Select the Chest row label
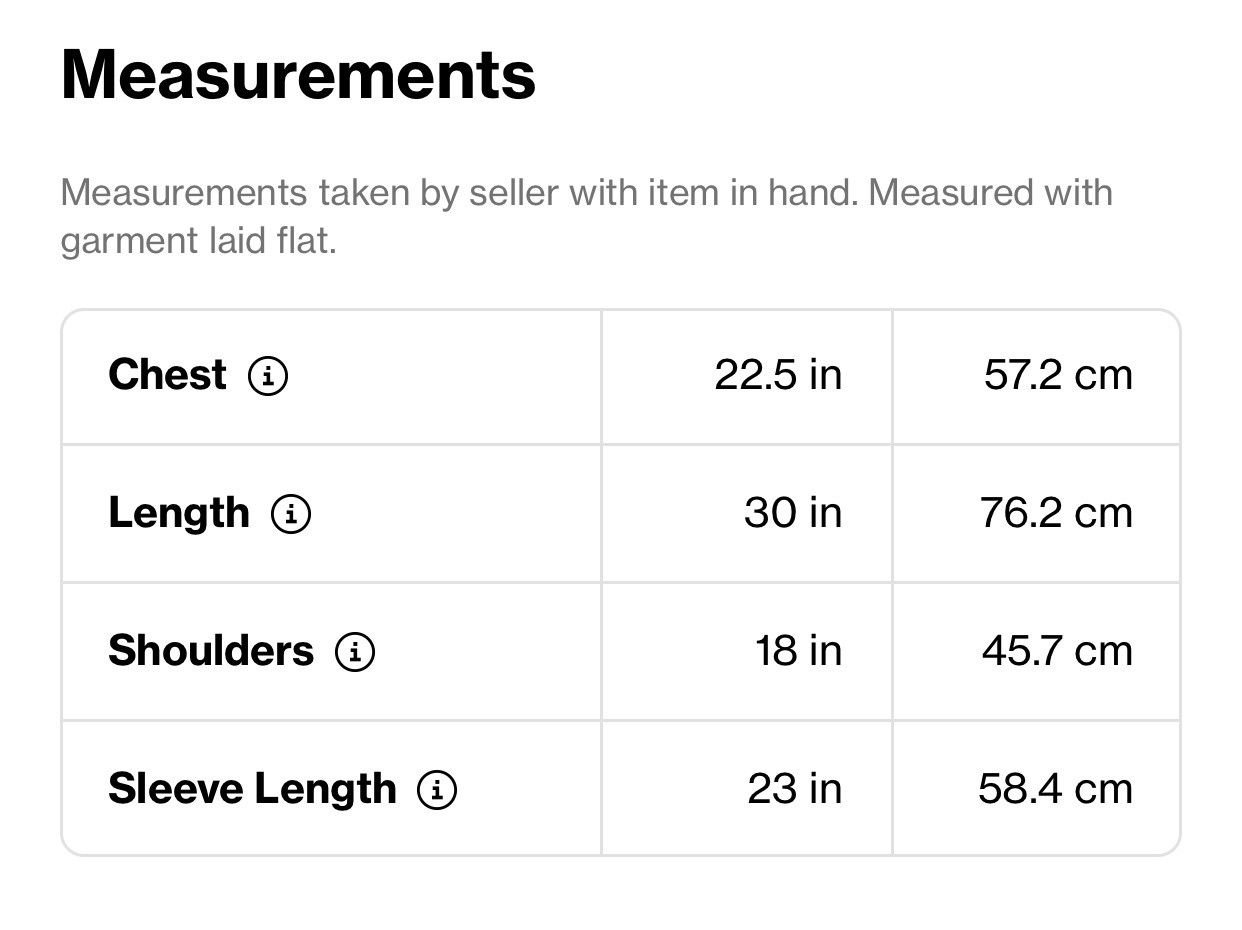Image resolution: width=1242 pixels, height=930 pixels. 167,375
